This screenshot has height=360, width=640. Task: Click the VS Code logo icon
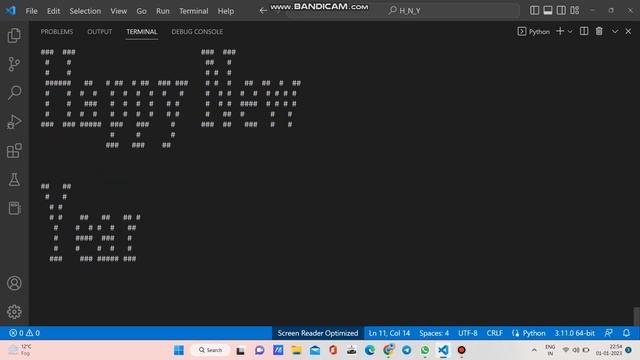point(11,11)
